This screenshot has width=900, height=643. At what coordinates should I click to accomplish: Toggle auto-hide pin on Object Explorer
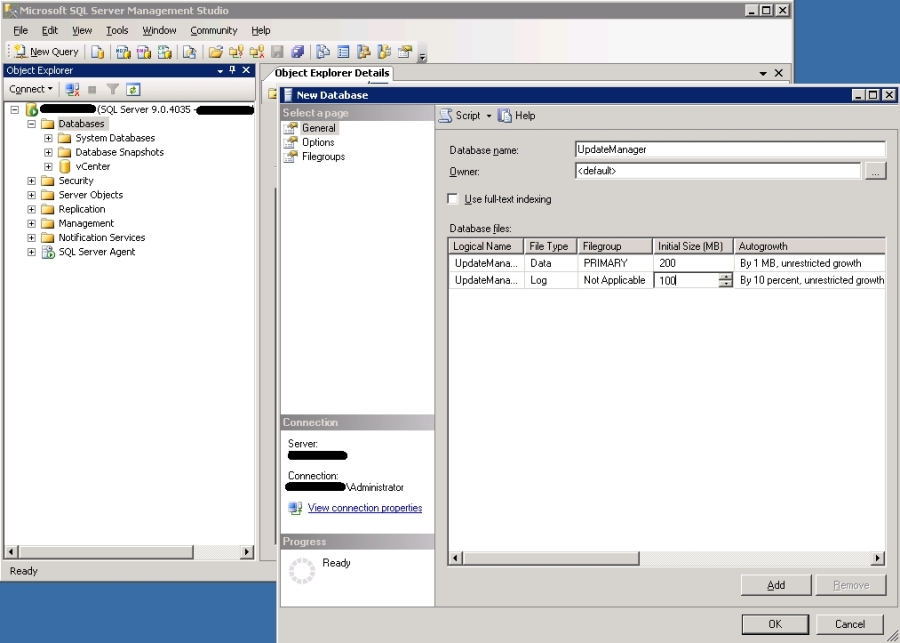click(x=232, y=70)
